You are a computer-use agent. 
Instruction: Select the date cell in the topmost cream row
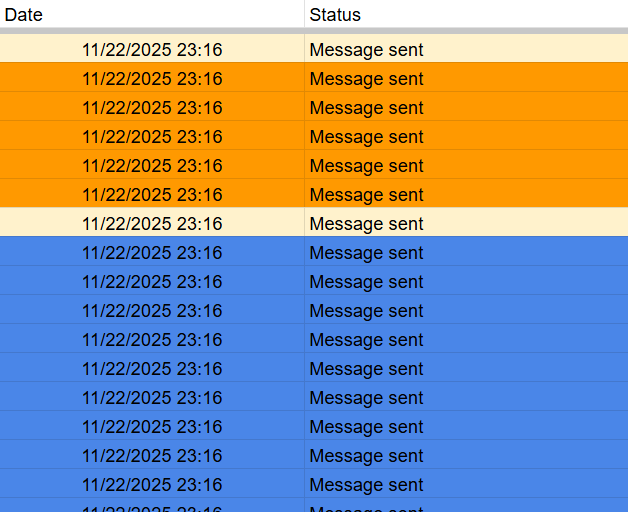pos(152,50)
